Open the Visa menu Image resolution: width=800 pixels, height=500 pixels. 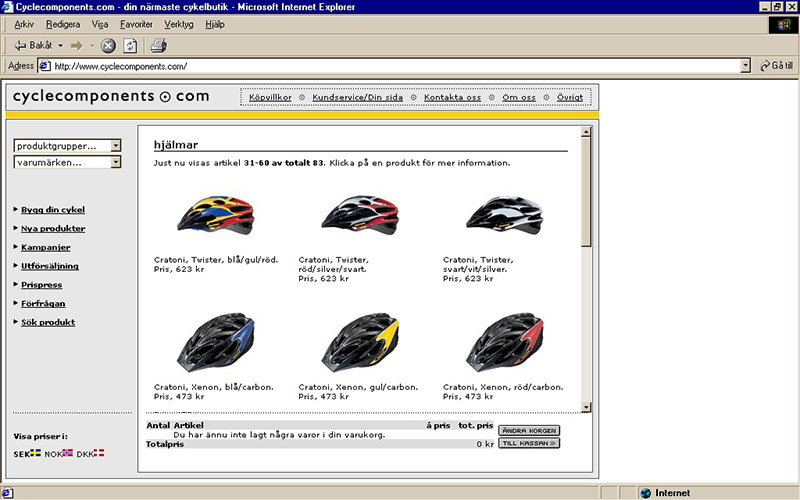(99, 24)
